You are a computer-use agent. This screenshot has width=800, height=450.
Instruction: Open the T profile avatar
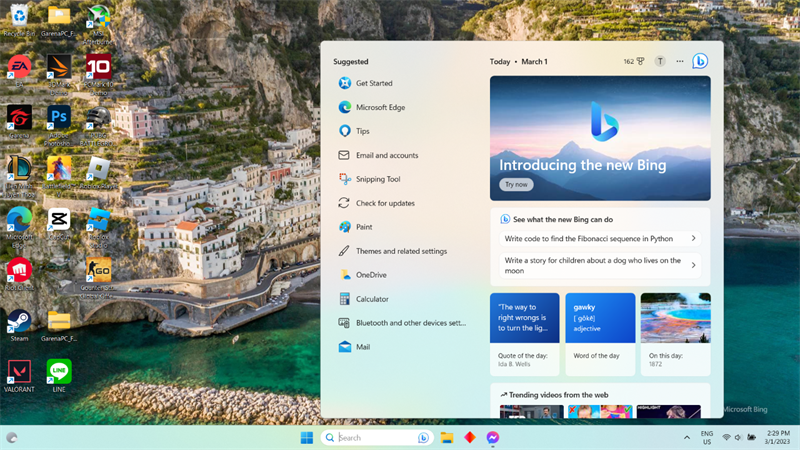coord(660,61)
